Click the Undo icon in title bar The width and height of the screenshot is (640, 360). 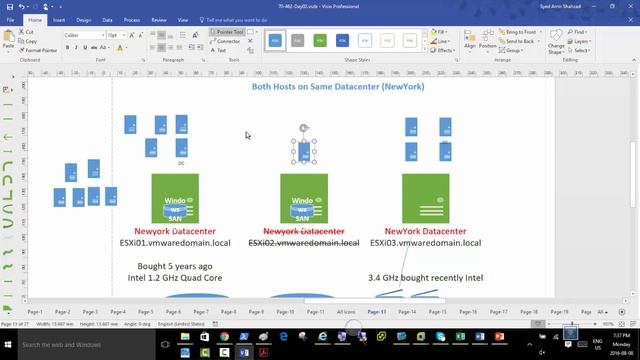click(x=21, y=7)
